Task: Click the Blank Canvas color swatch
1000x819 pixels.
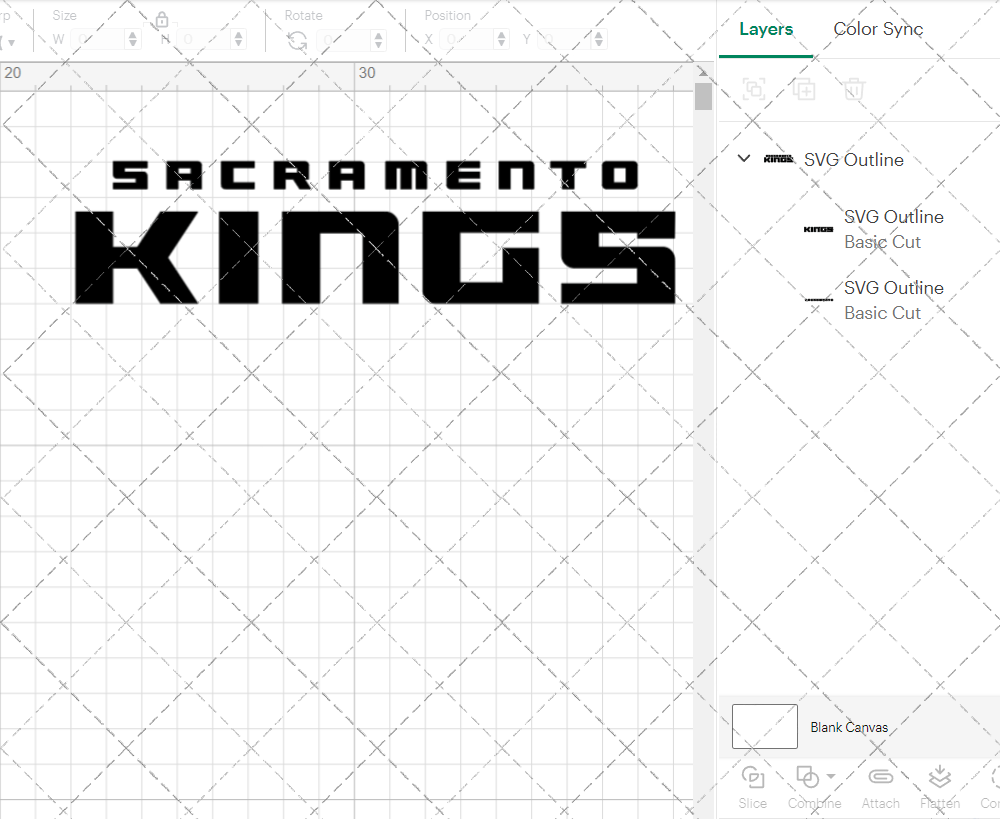Action: tap(764, 727)
